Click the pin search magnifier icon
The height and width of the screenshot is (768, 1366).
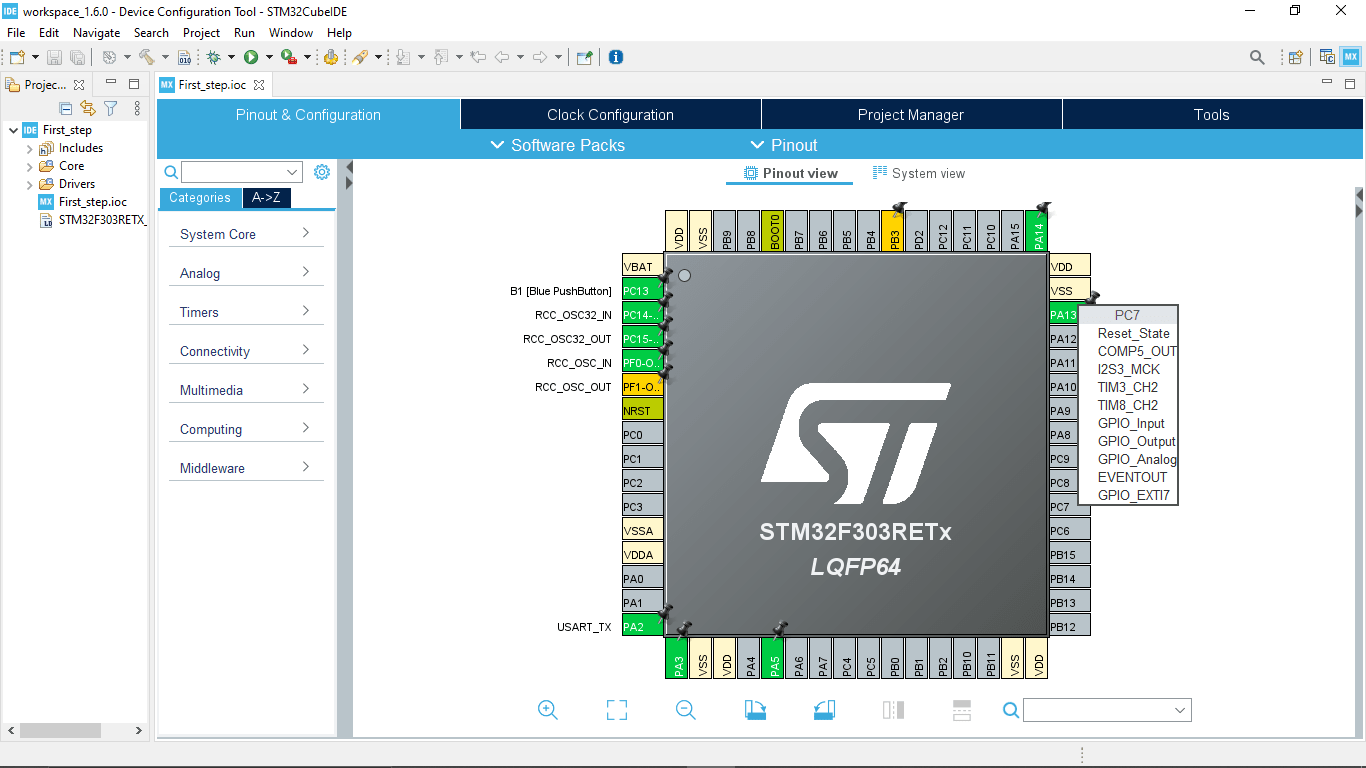pyautogui.click(x=1011, y=710)
